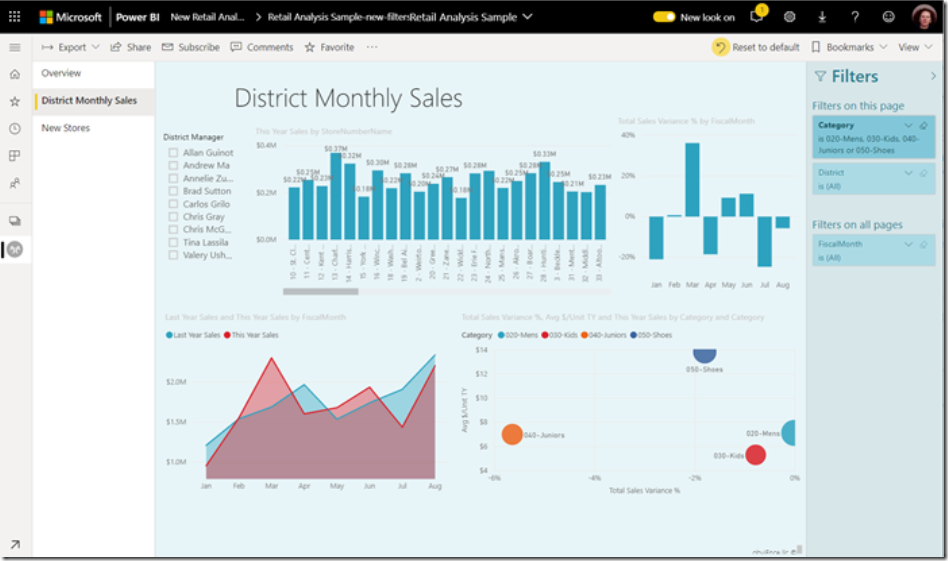Check the Allan Guinot checkbox
The image size is (948, 561).
click(173, 153)
